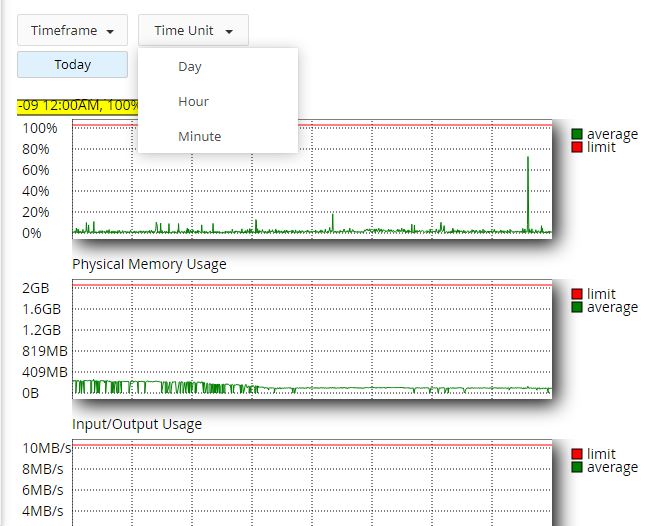Click the Input/Output Usage heading
The image size is (651, 526).
(137, 424)
